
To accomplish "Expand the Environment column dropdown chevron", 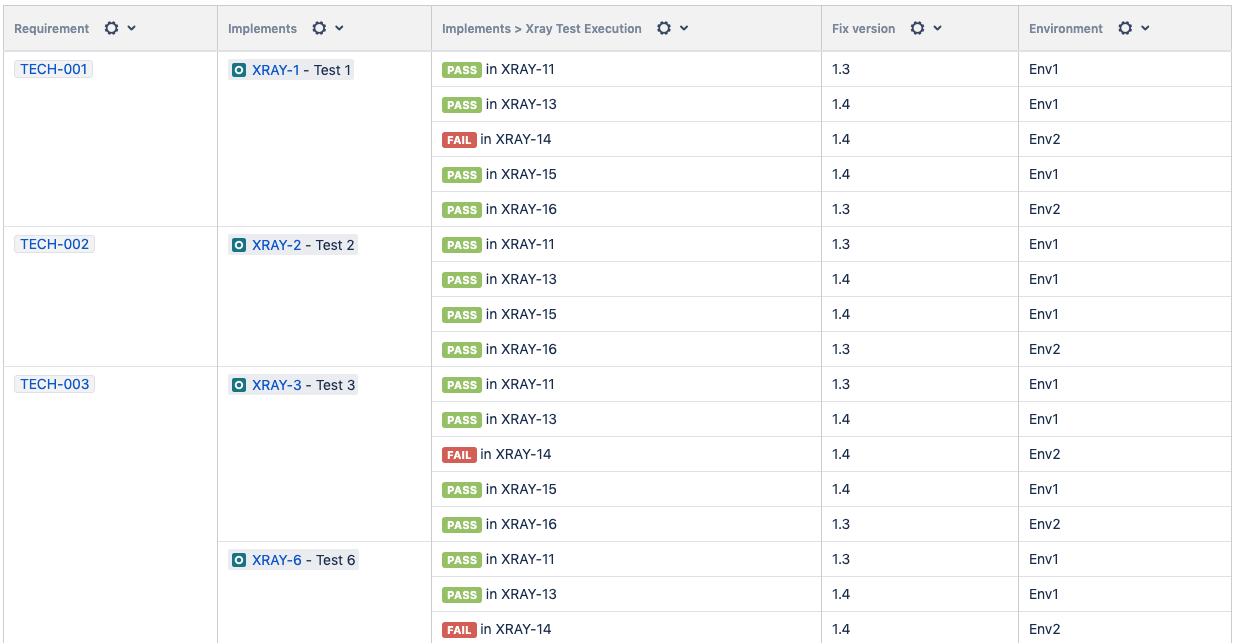I will (1145, 29).
